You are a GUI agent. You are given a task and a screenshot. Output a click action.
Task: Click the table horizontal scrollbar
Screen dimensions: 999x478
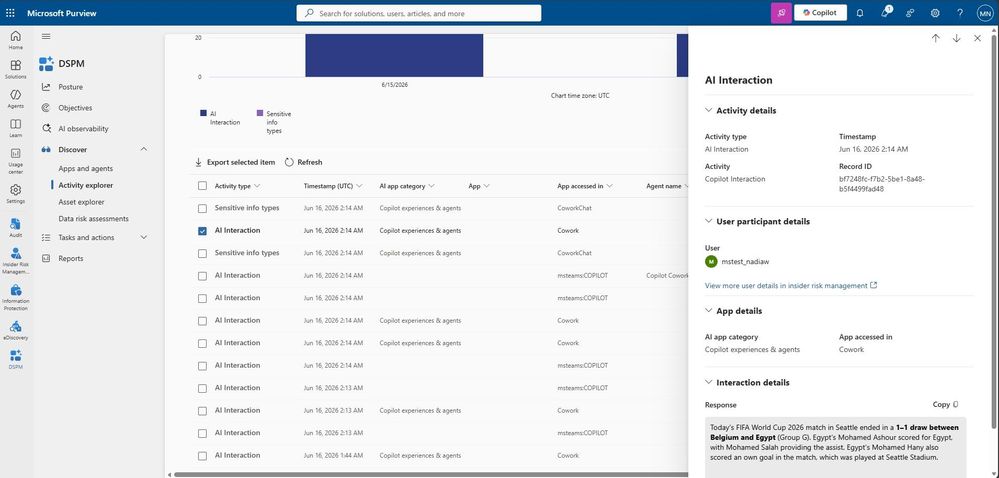[x=430, y=474]
